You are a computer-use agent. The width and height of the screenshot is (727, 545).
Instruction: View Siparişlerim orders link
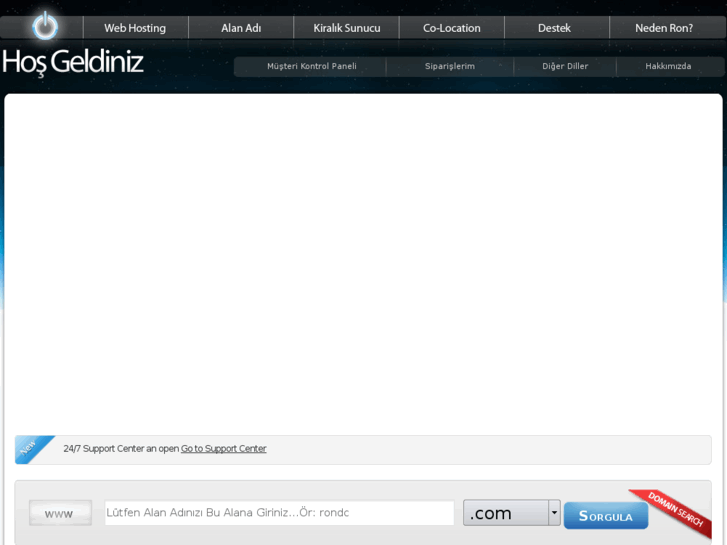point(450,66)
